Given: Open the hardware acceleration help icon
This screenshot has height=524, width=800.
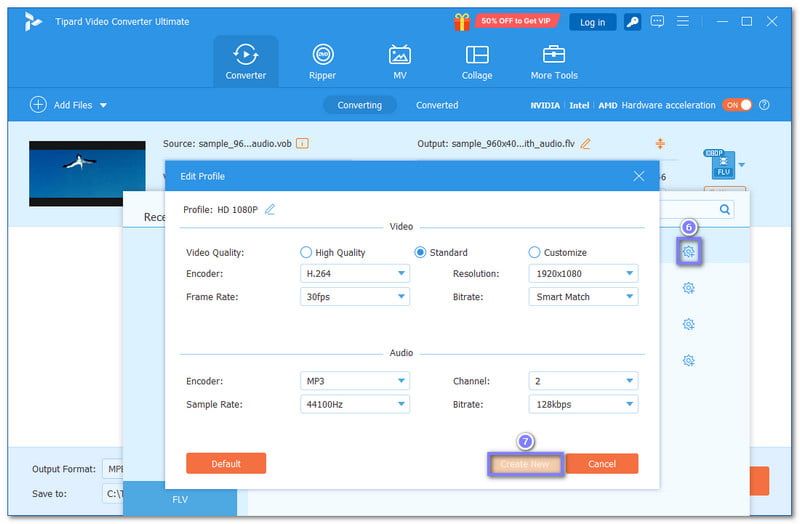Looking at the screenshot, I should coord(764,105).
